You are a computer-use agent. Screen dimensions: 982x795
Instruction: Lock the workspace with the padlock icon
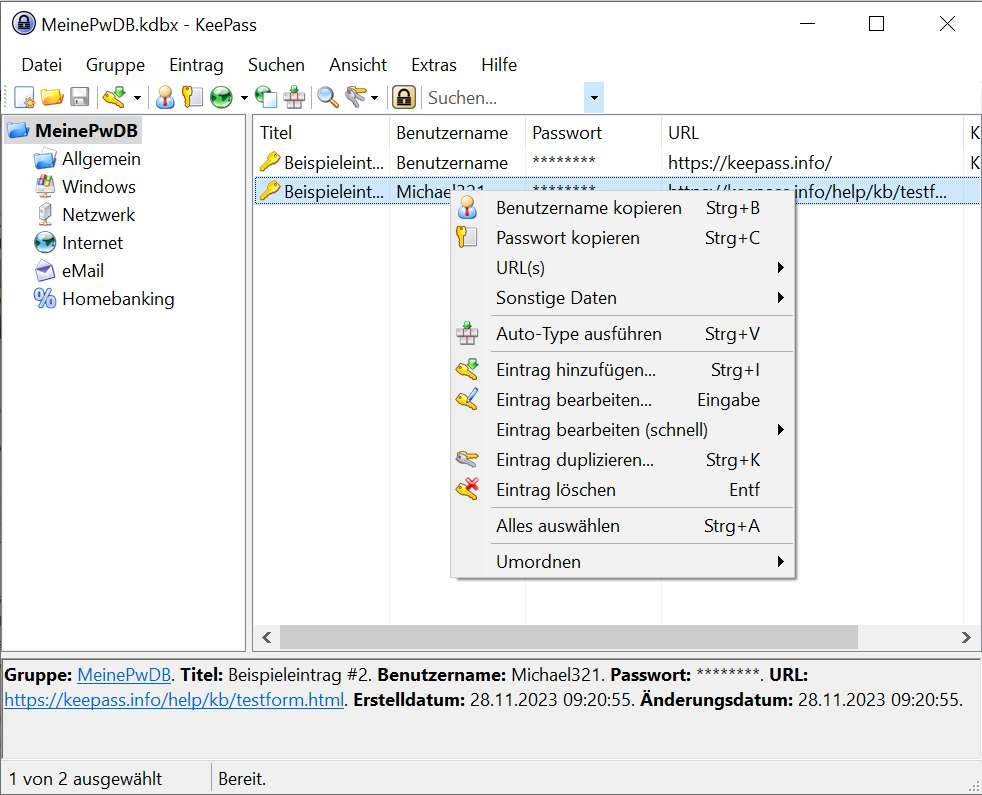[404, 97]
